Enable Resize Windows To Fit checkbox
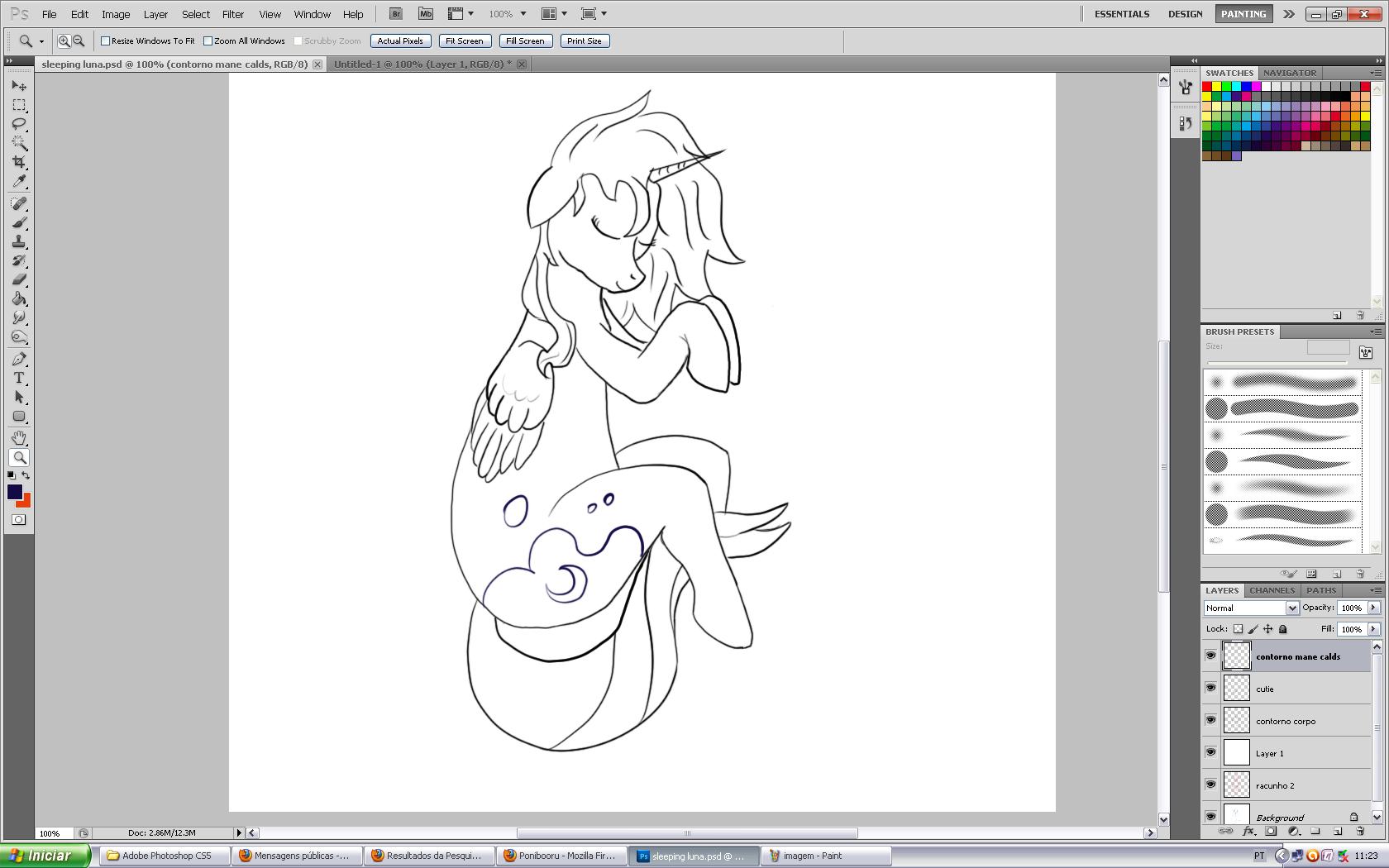This screenshot has width=1389, height=868. (106, 41)
